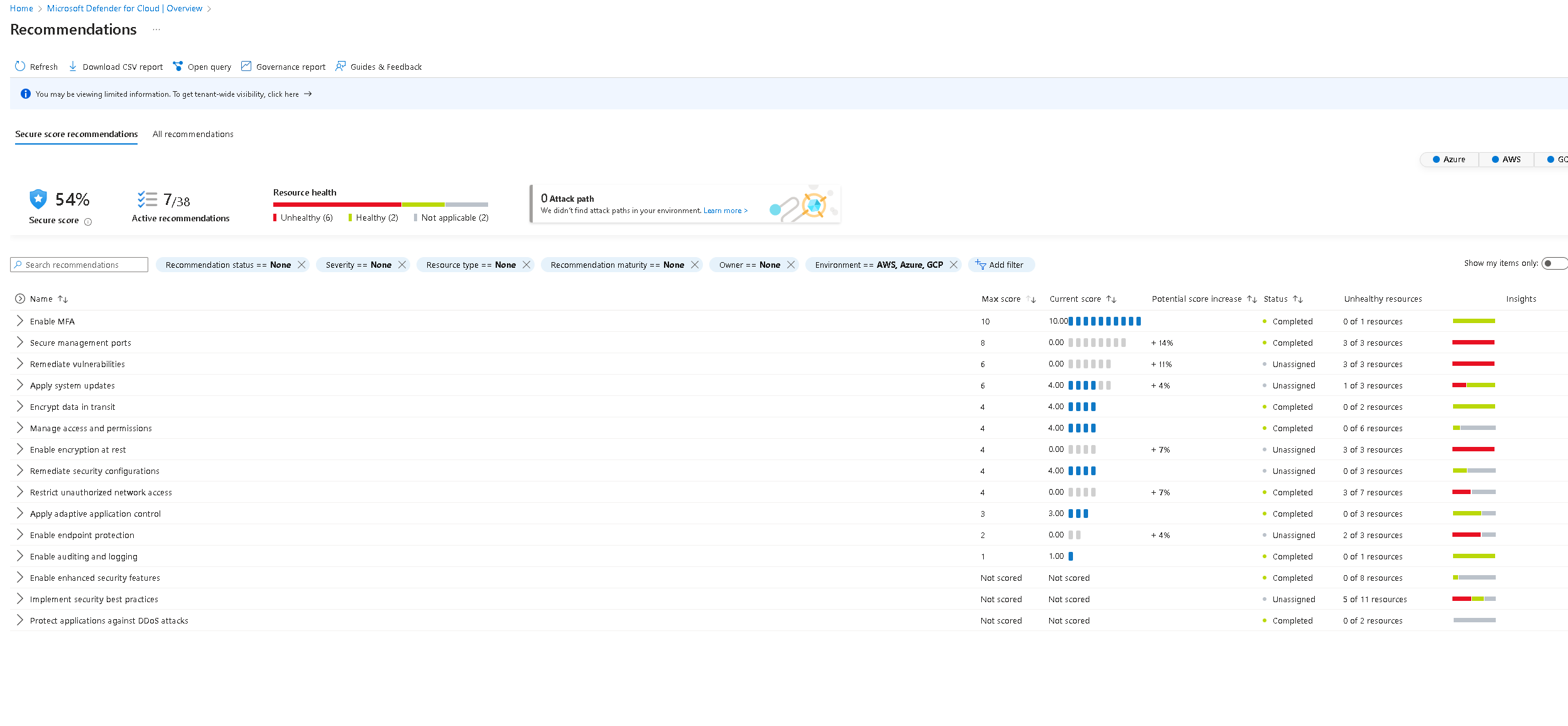Viewport: 1568px width, 726px height.
Task: Select the Add filter icon
Action: (980, 265)
